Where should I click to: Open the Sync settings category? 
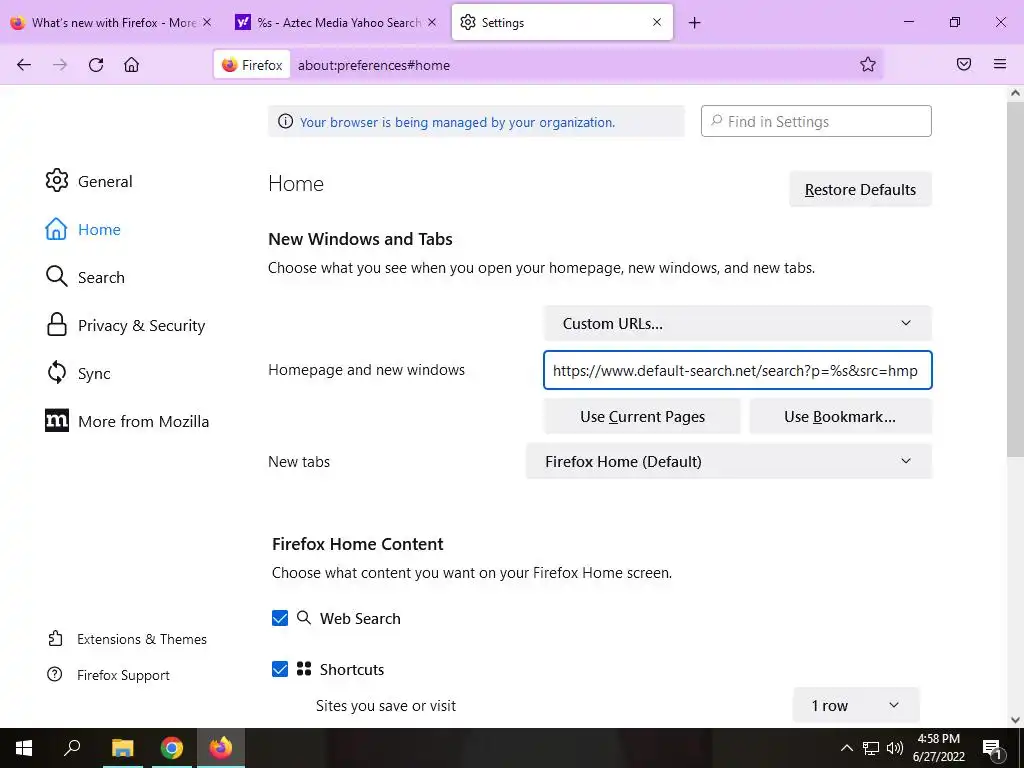pyautogui.click(x=78, y=373)
